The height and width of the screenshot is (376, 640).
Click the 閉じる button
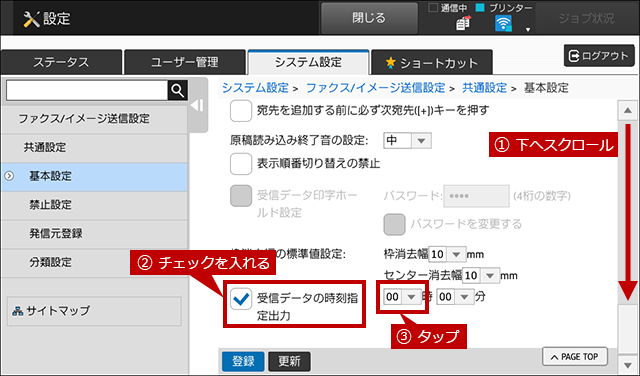click(x=369, y=18)
